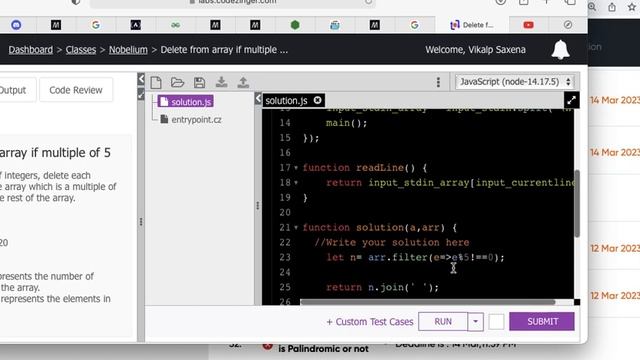
Task: Collapse the problem panel using top chevron
Action: pyautogui.click(x=141, y=79)
